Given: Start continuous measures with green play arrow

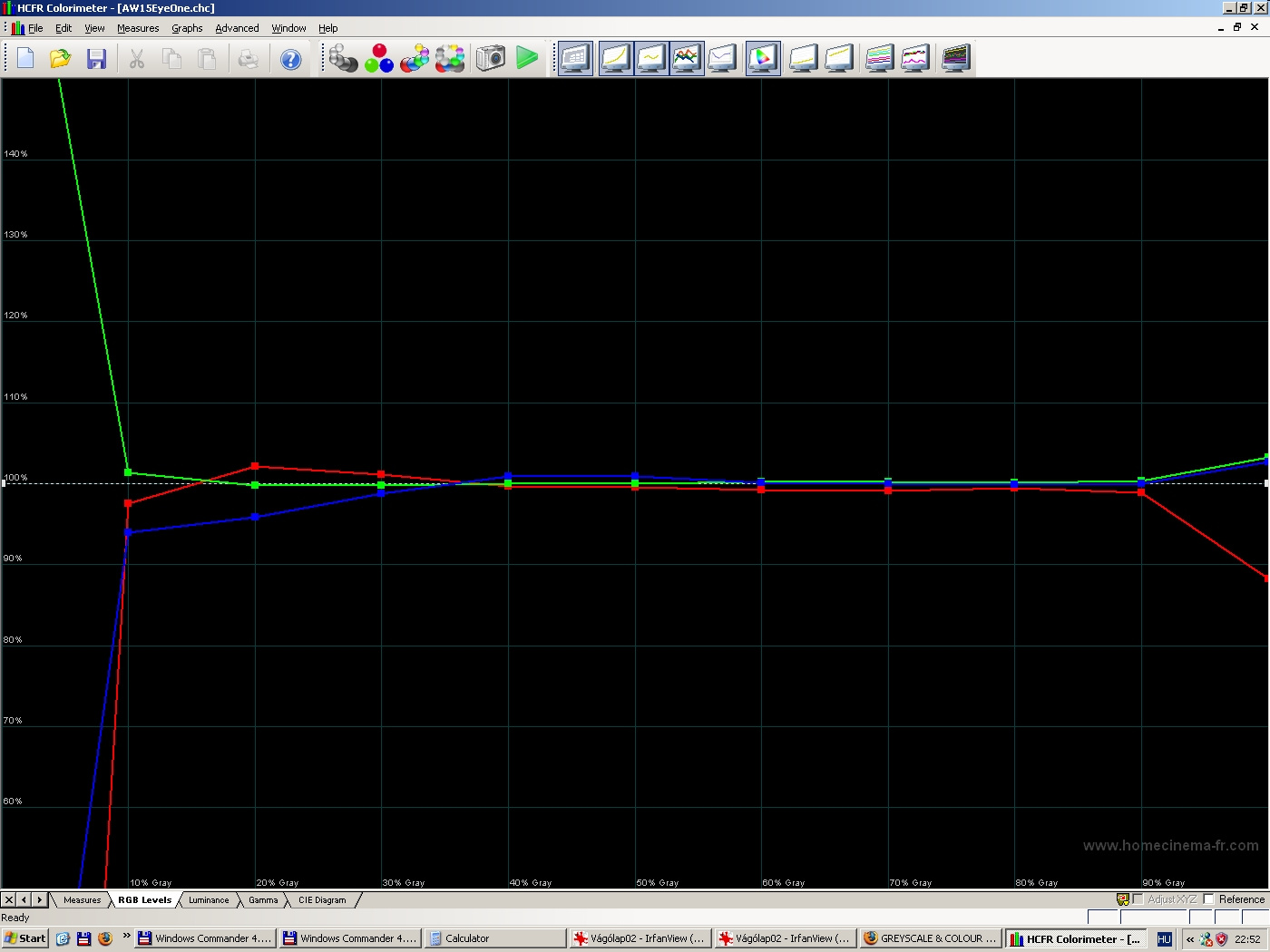Looking at the screenshot, I should [527, 59].
